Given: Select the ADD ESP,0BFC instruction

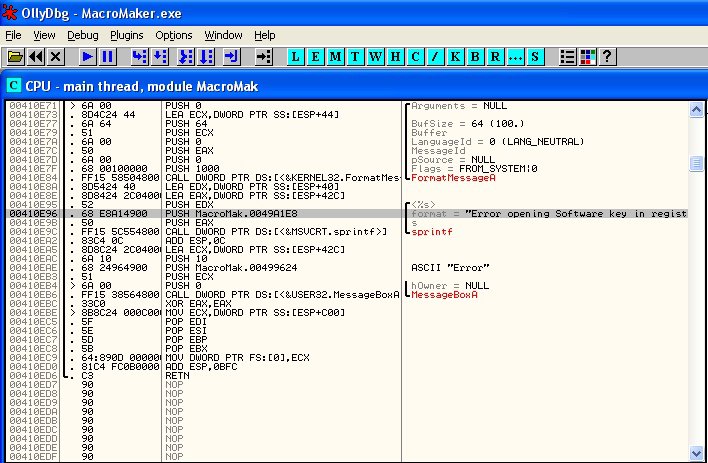Looking at the screenshot, I should point(201,367).
